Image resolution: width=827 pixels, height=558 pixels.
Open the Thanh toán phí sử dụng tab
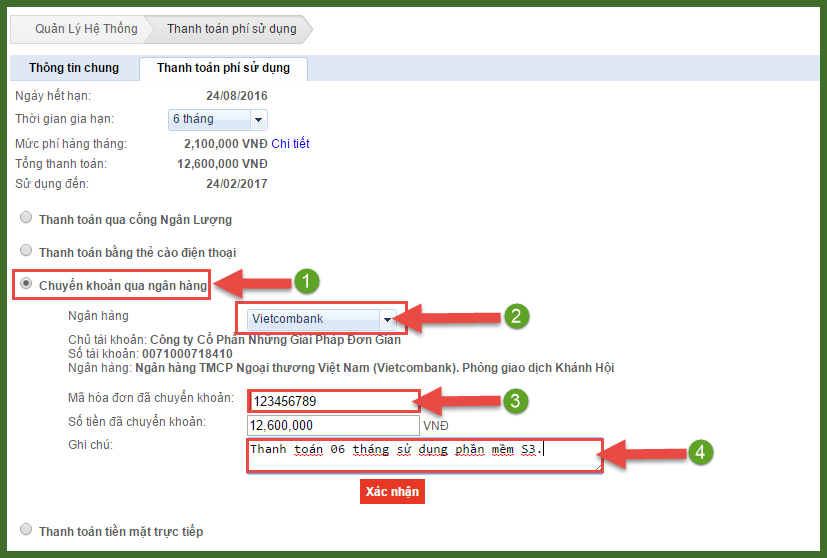tap(223, 68)
